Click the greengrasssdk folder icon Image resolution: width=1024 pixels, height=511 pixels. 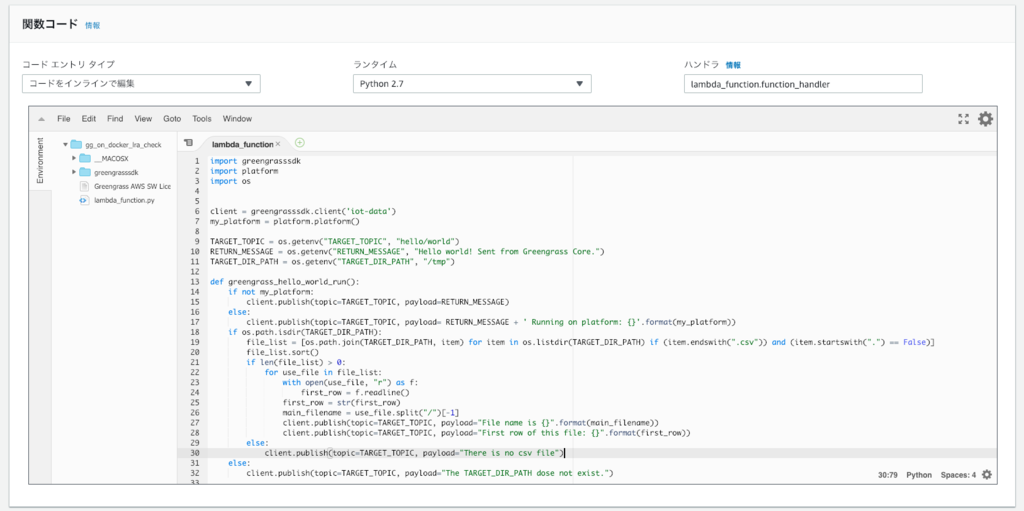[x=86, y=173]
